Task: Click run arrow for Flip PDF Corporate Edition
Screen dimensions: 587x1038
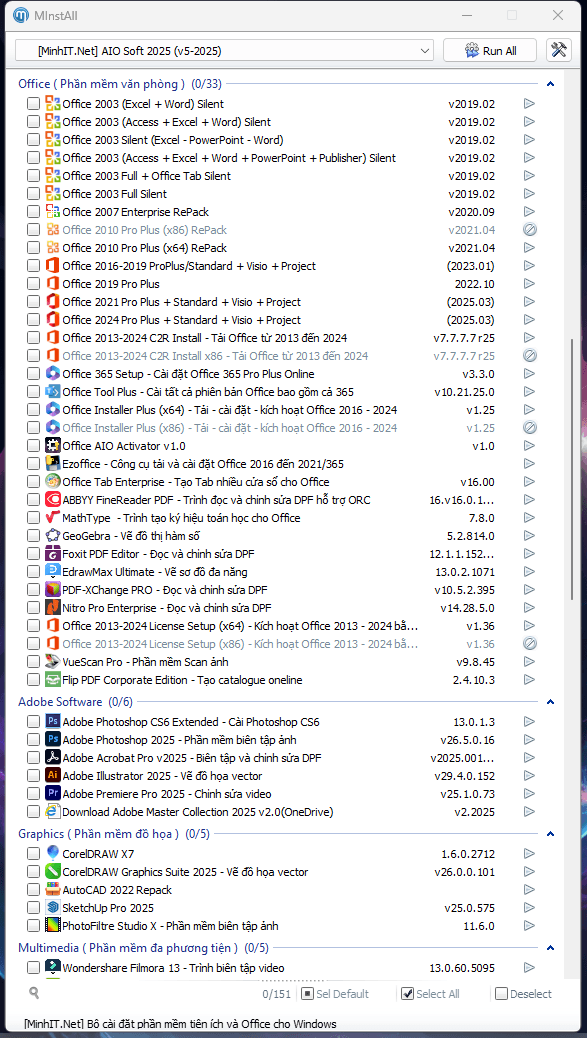Action: (x=529, y=679)
